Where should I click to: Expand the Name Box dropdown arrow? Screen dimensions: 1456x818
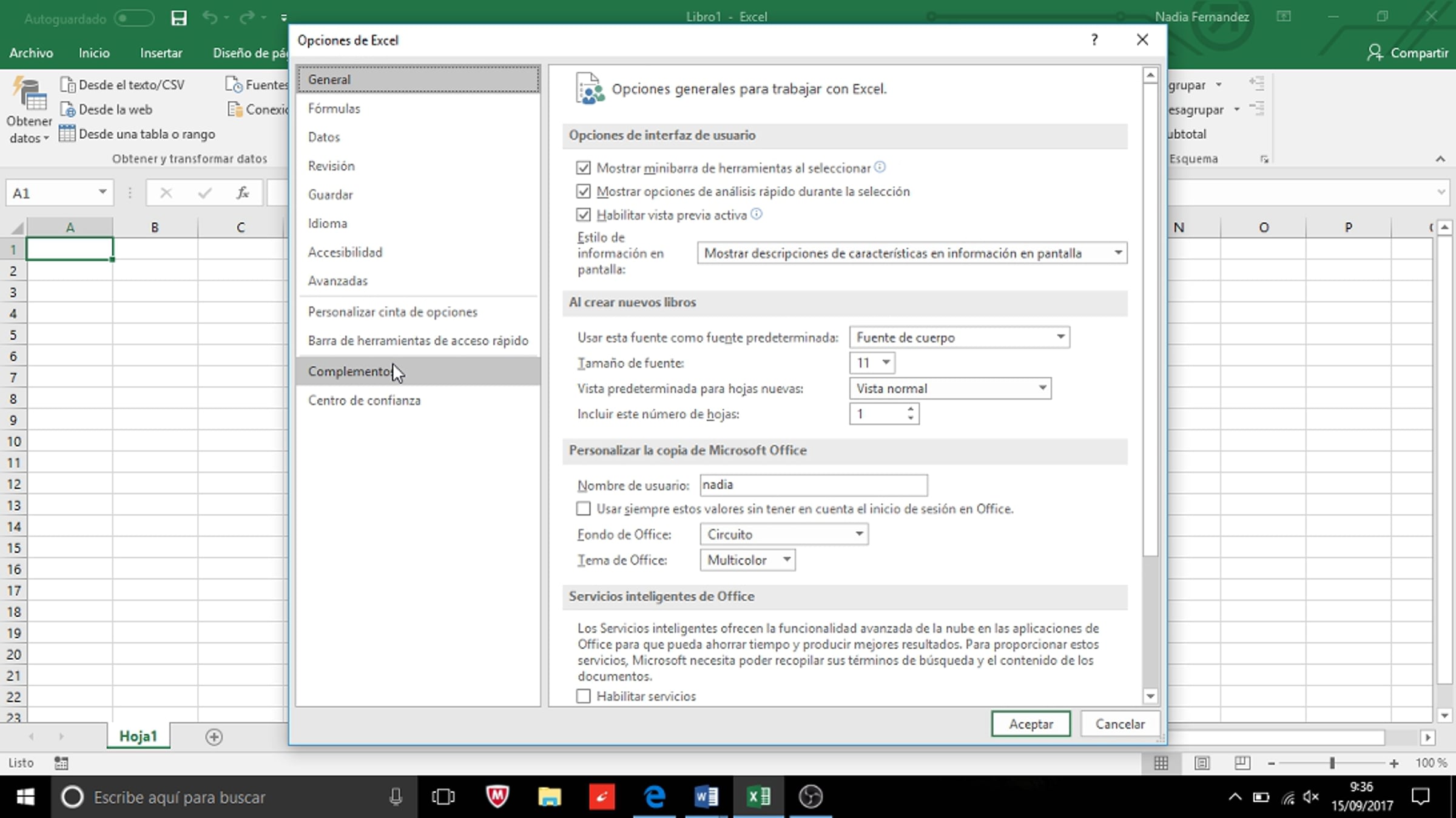(103, 192)
